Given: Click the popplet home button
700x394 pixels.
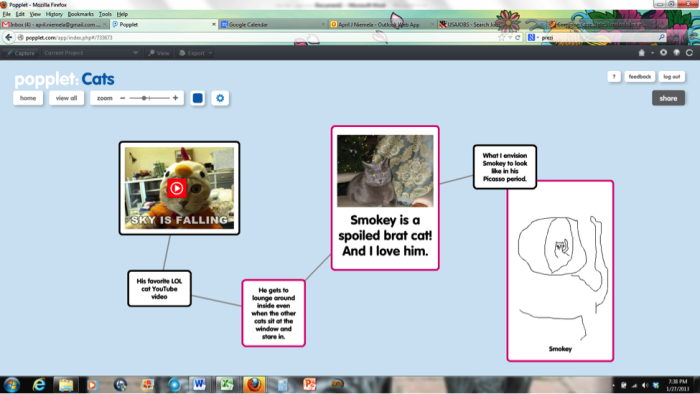Looking at the screenshot, I should pos(28,98).
